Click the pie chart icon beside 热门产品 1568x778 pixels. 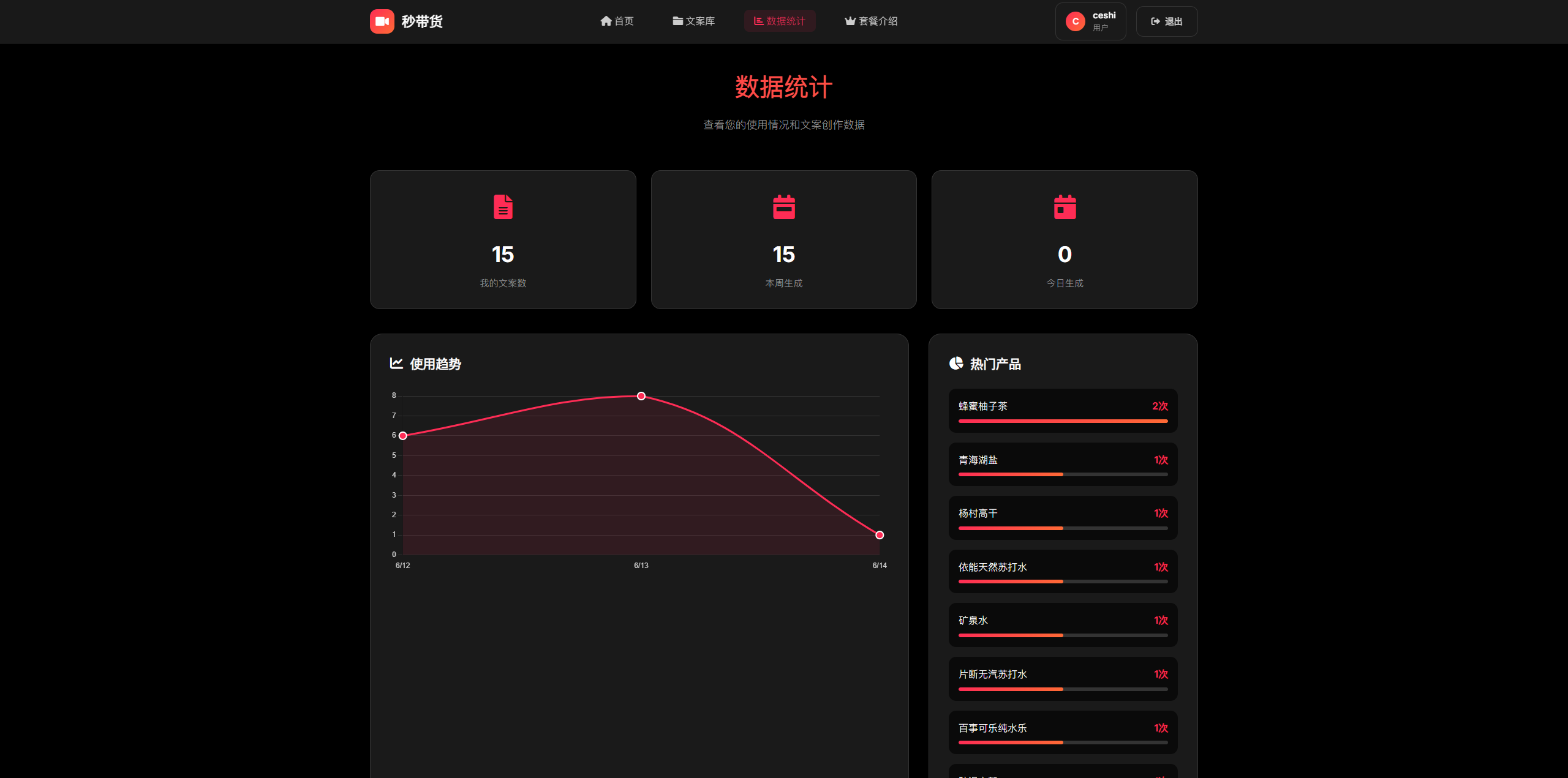click(956, 364)
